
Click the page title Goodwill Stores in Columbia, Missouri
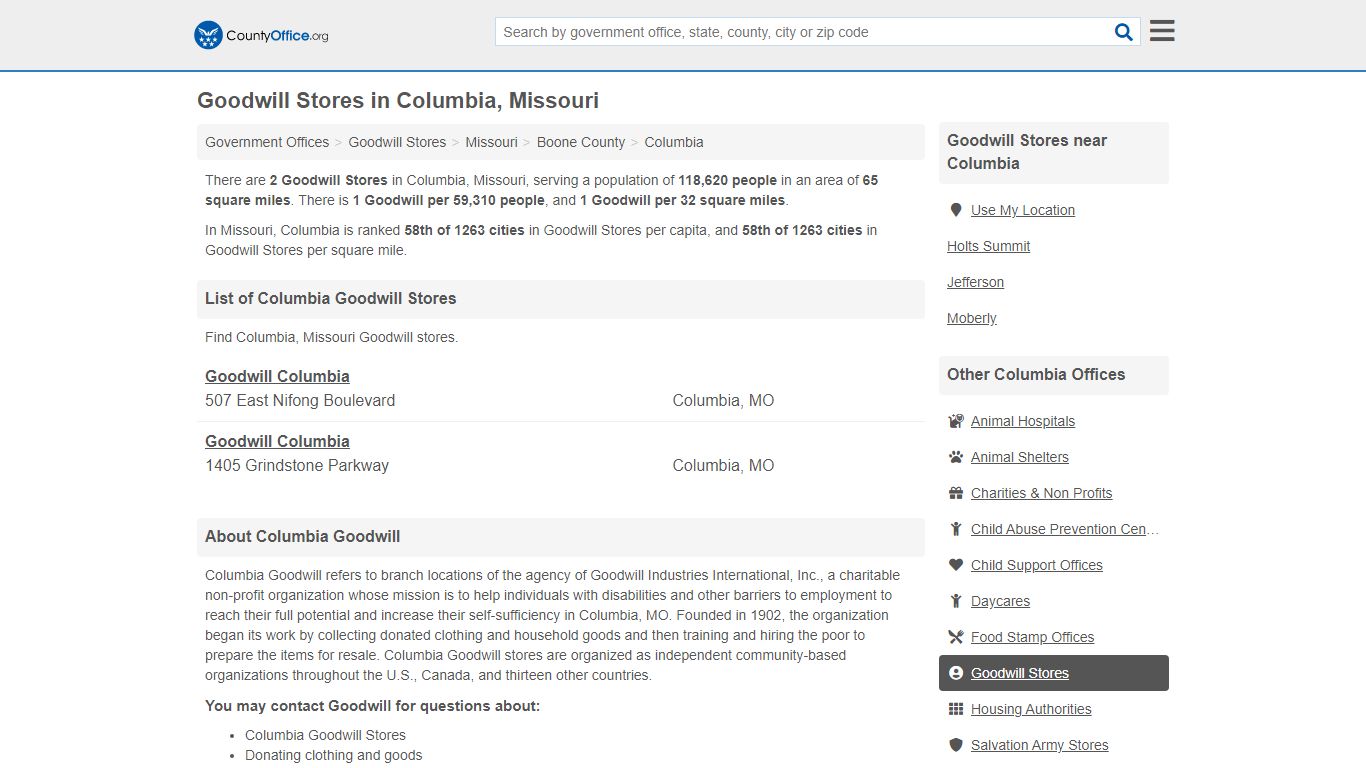tap(398, 100)
